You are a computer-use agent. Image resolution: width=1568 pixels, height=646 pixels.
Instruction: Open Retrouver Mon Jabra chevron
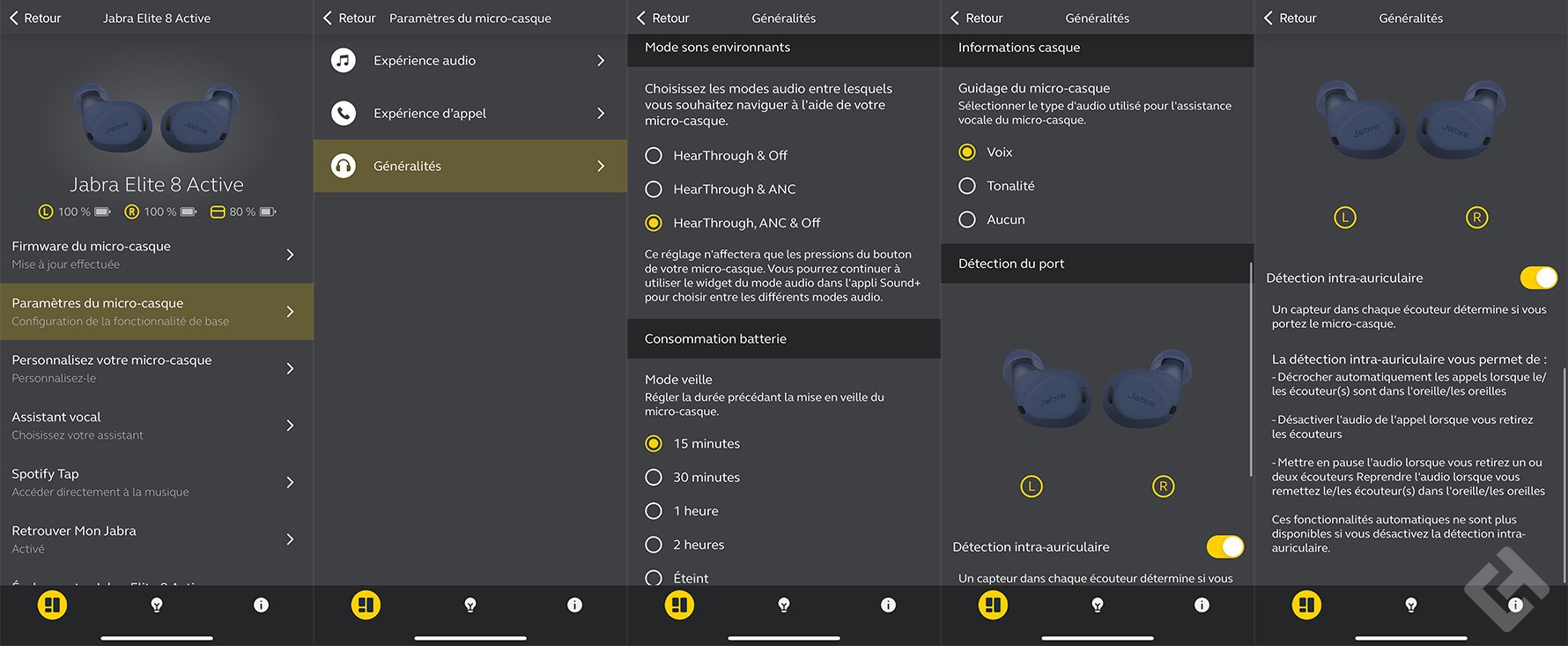(290, 539)
